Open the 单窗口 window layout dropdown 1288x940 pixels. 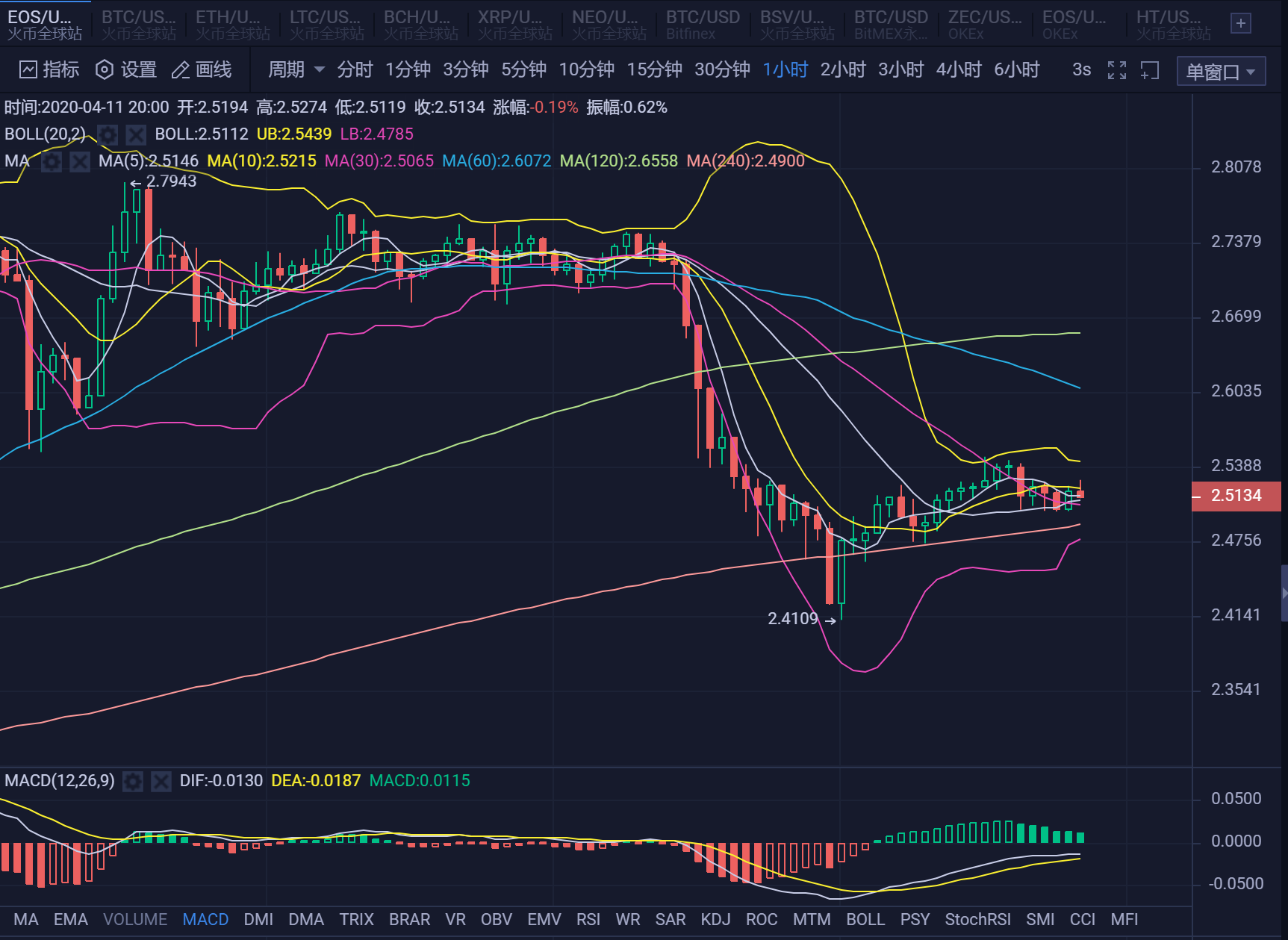(1220, 72)
